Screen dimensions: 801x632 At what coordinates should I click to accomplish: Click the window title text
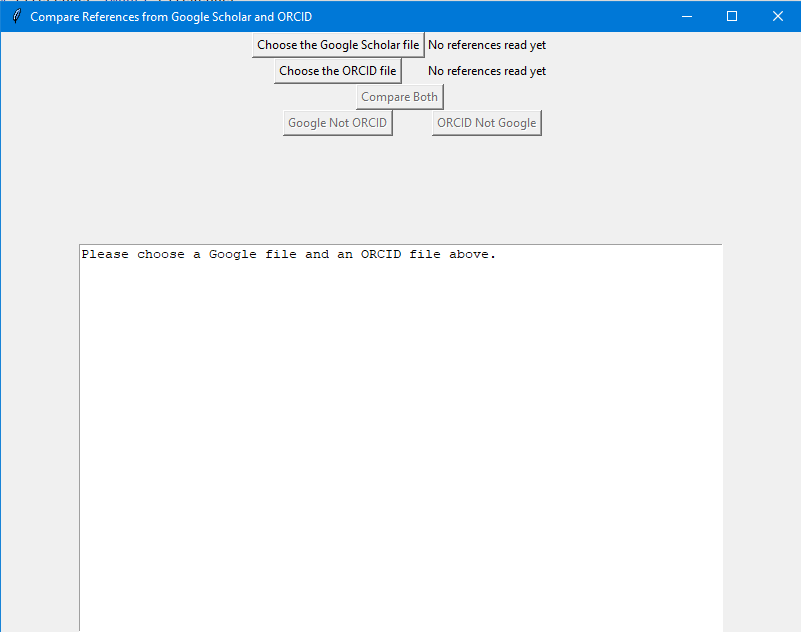click(x=171, y=17)
